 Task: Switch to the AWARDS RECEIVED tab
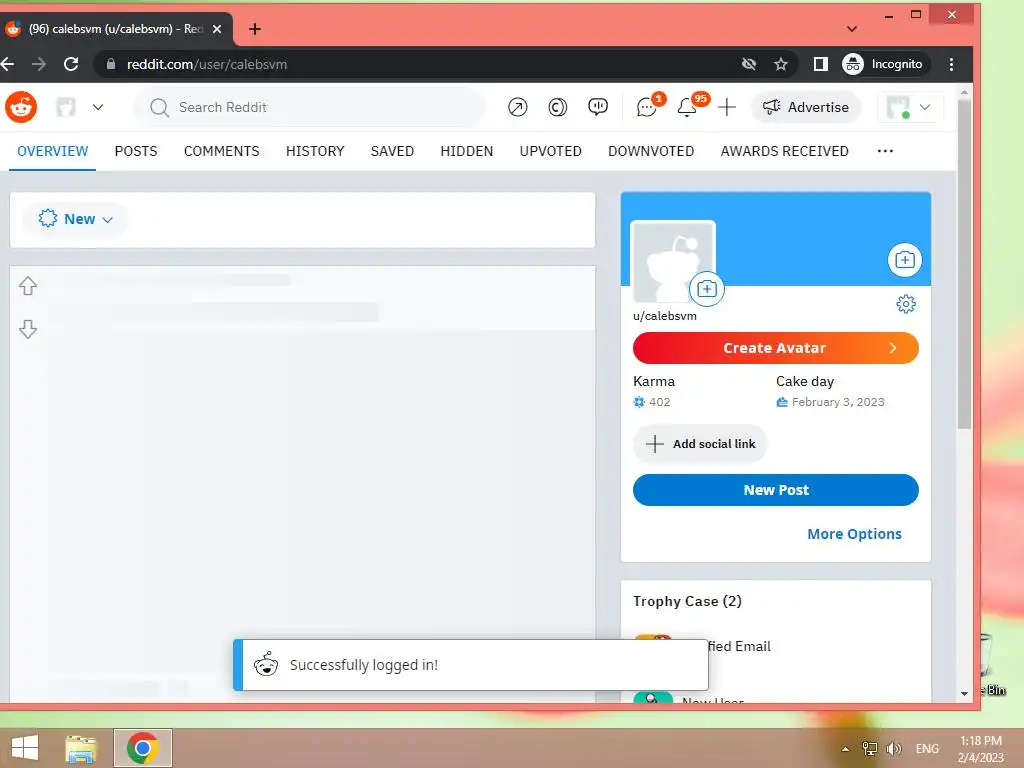coord(784,151)
